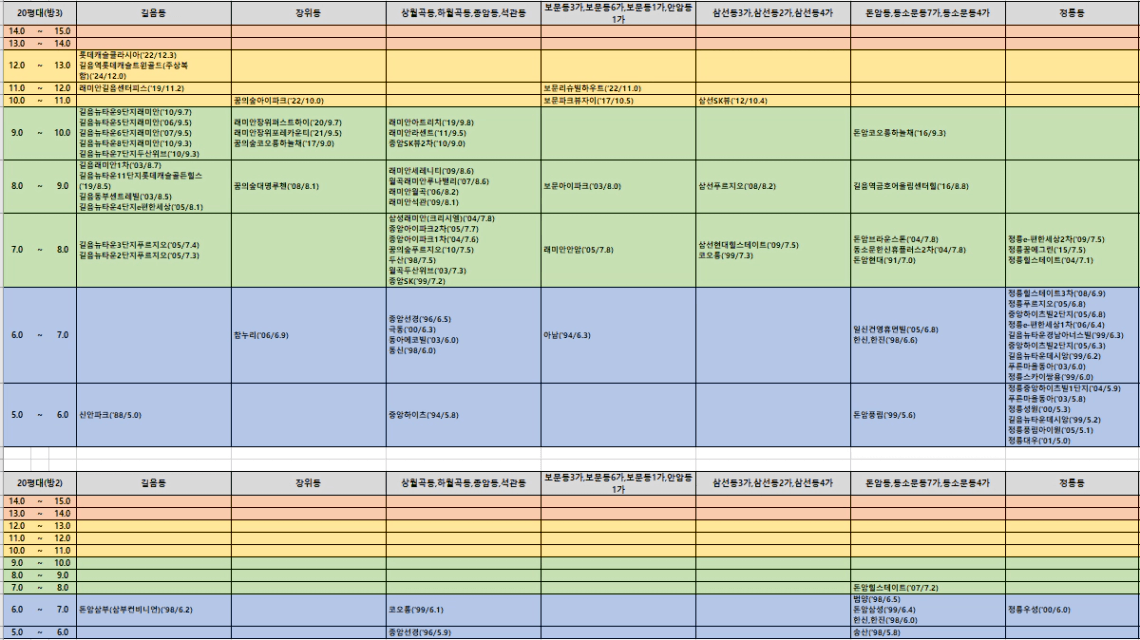Click 상월곡동,하월곡동,종암동,석관동 header in 방2 table
Image resolution: width=1140 pixels, height=640 pixels.
[x=464, y=483]
